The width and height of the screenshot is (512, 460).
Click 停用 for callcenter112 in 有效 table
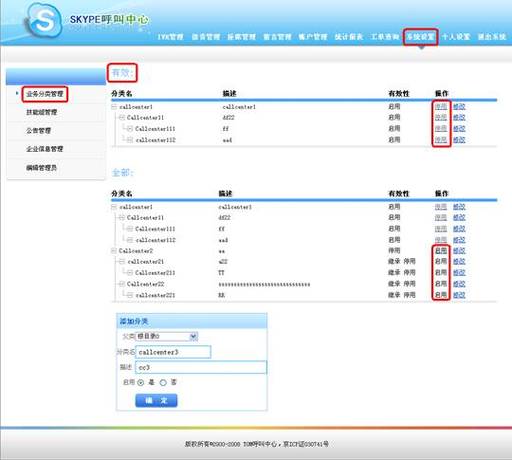pyautogui.click(x=441, y=140)
